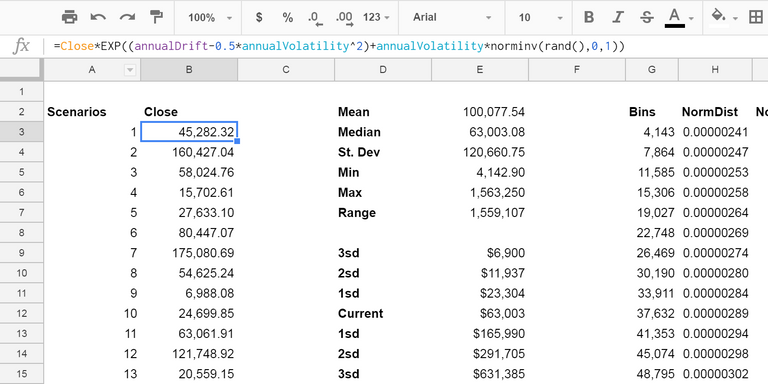Screen dimensions: 768x384
Task: Select cell with 45,282.32
Action: click(x=189, y=132)
